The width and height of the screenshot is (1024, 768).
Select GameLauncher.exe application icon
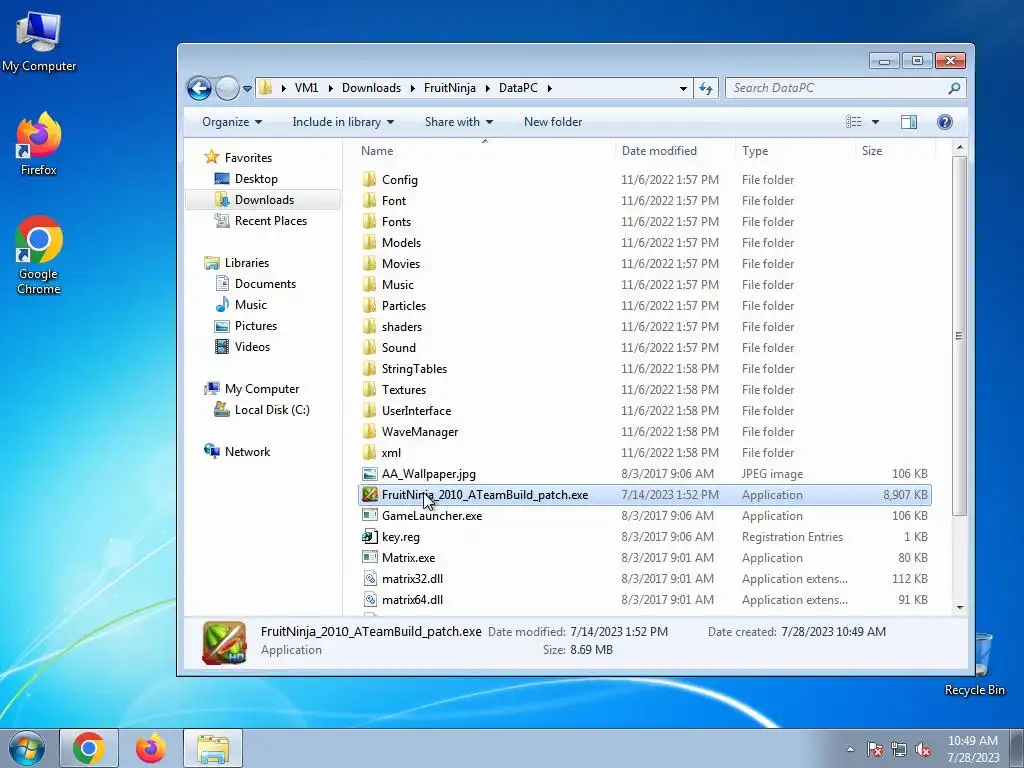(x=370, y=516)
